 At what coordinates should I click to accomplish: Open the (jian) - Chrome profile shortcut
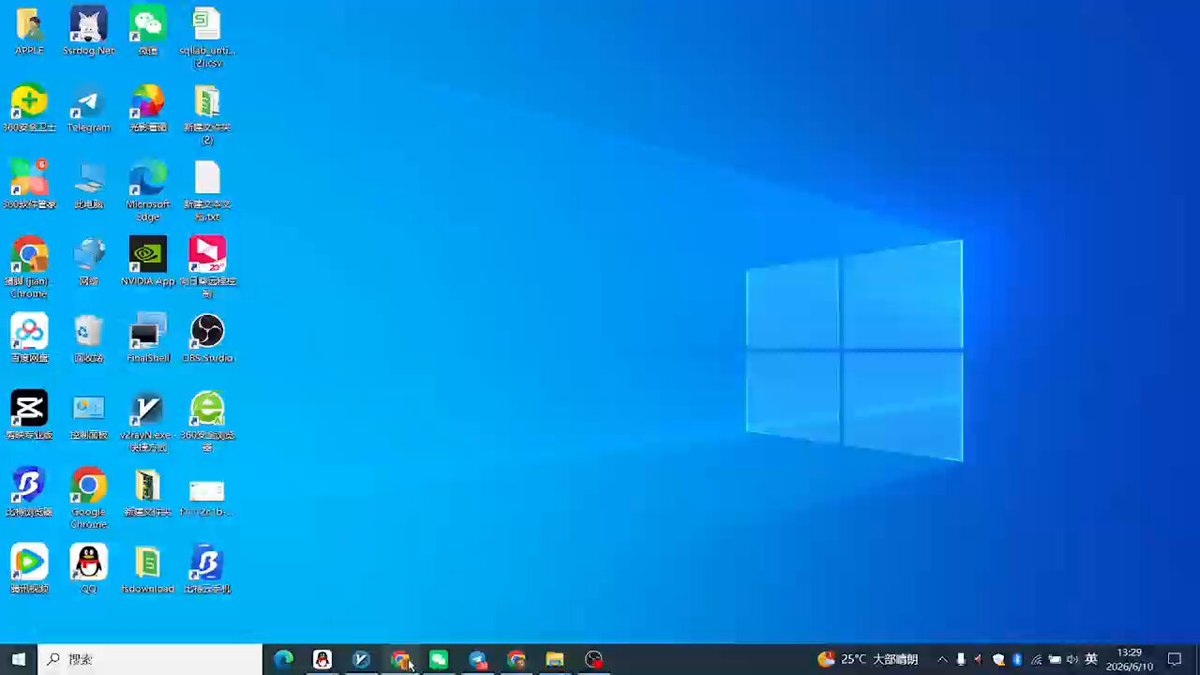point(29,267)
